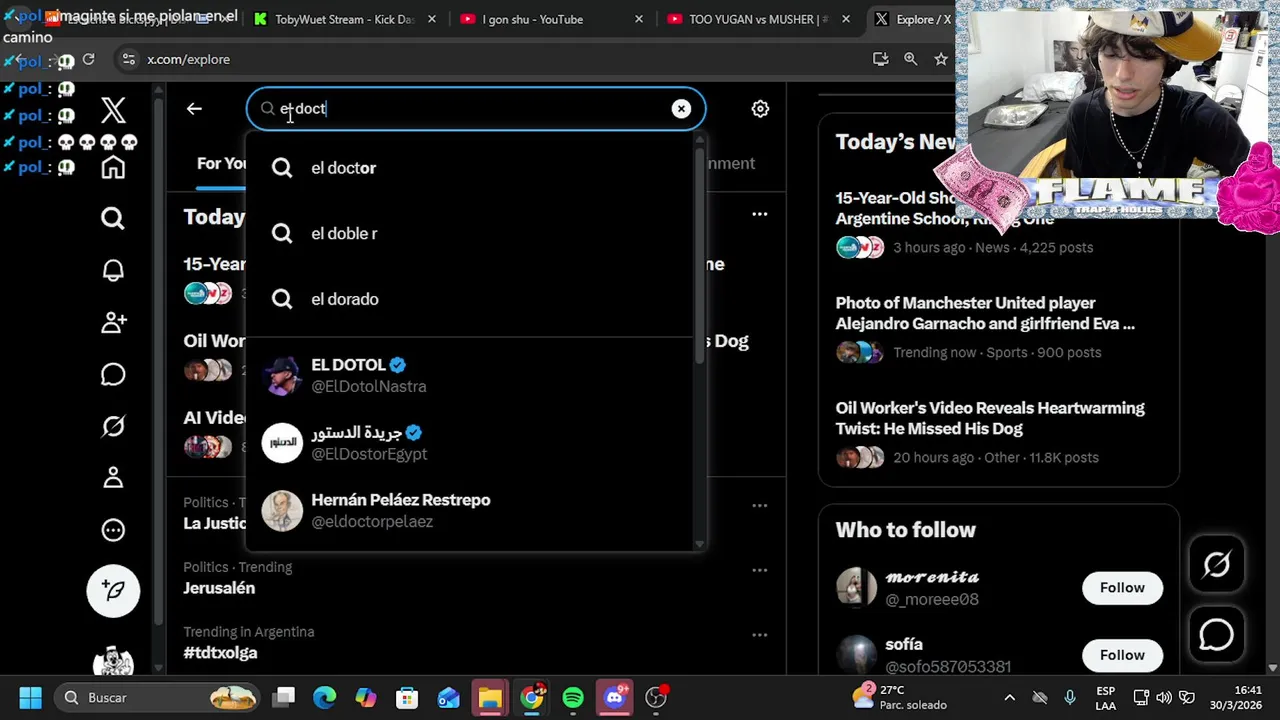The image size is (1280, 720).
Task: Select the 'el doctor' search suggestion
Action: (x=471, y=168)
